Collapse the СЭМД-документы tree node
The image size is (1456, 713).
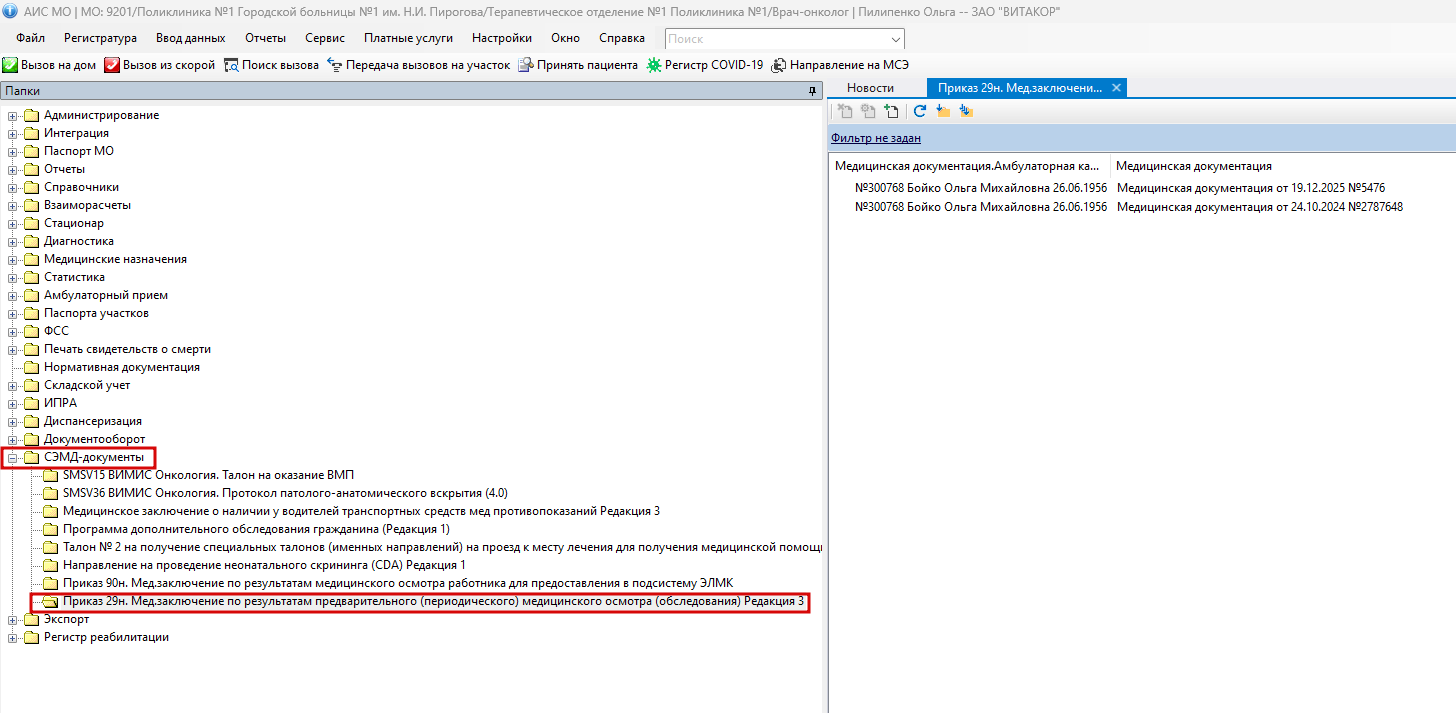pos(13,457)
